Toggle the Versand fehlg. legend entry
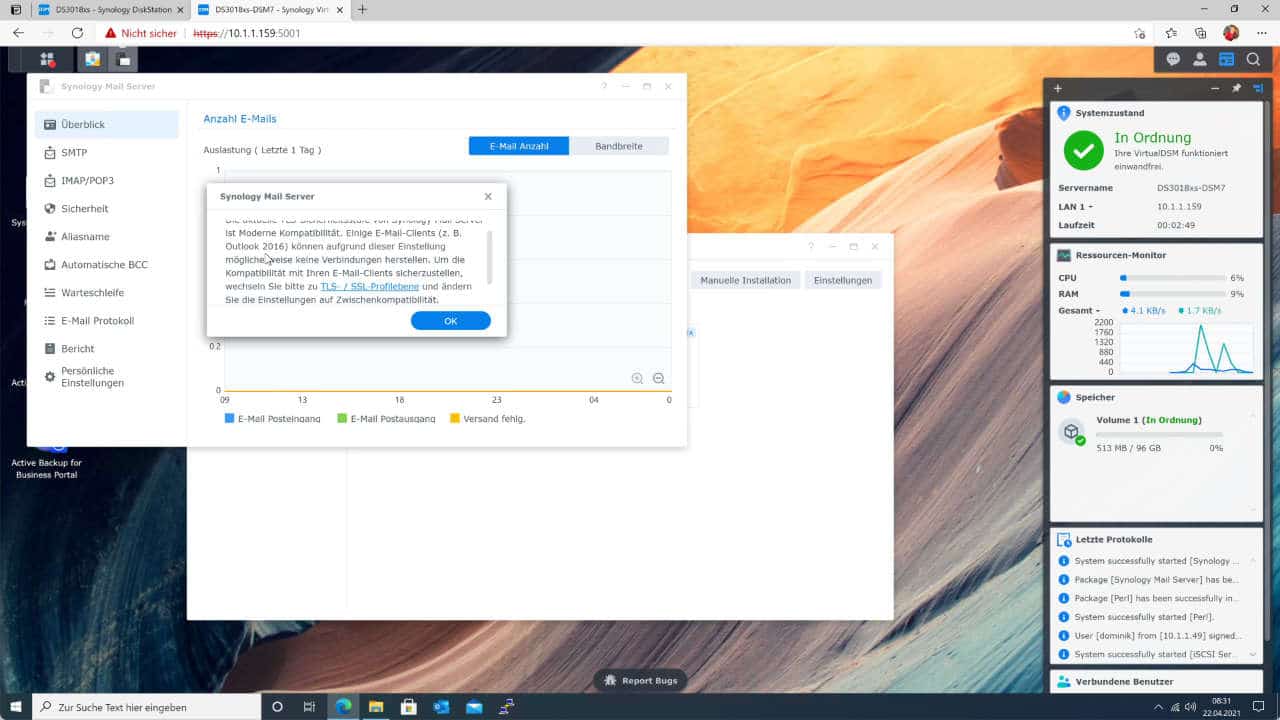The width and height of the screenshot is (1280, 720). click(487, 418)
